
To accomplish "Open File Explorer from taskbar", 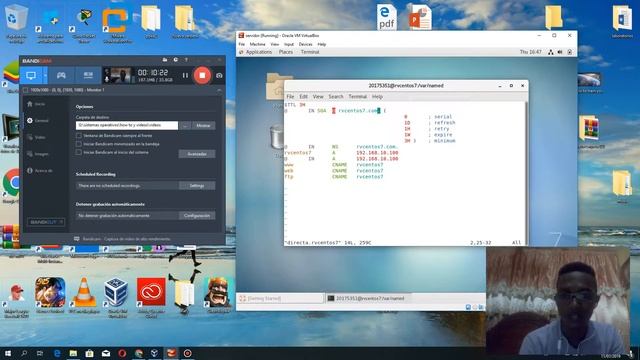I will 73,353.
